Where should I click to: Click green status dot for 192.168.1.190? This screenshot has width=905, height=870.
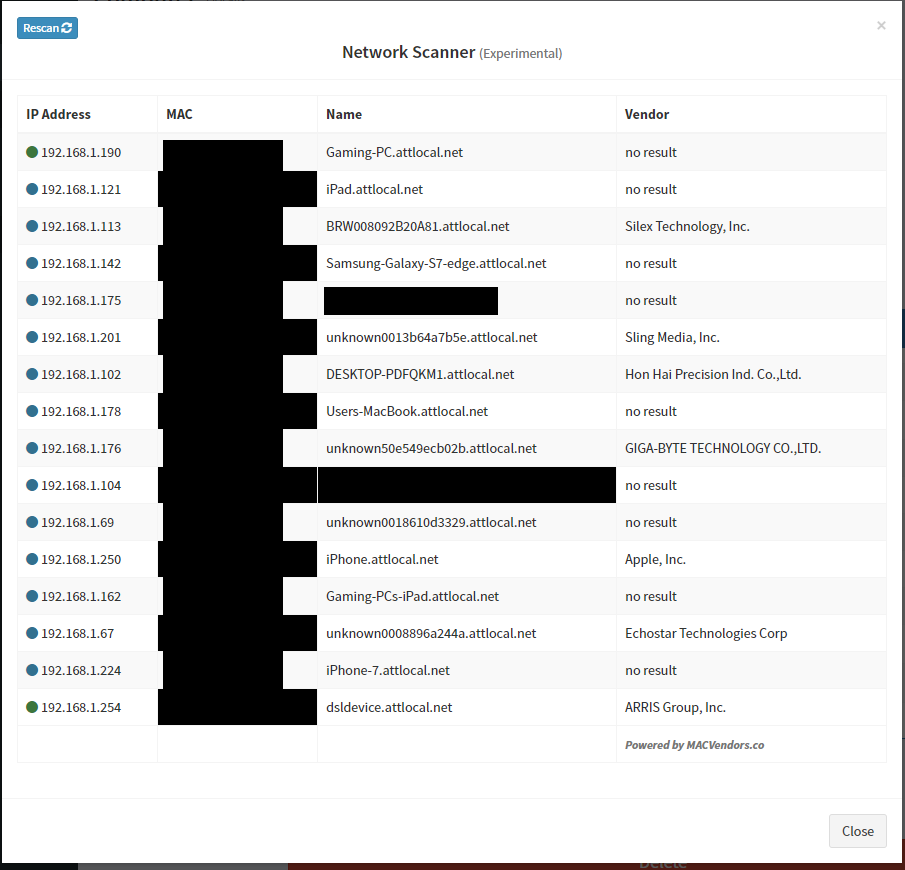[32, 152]
